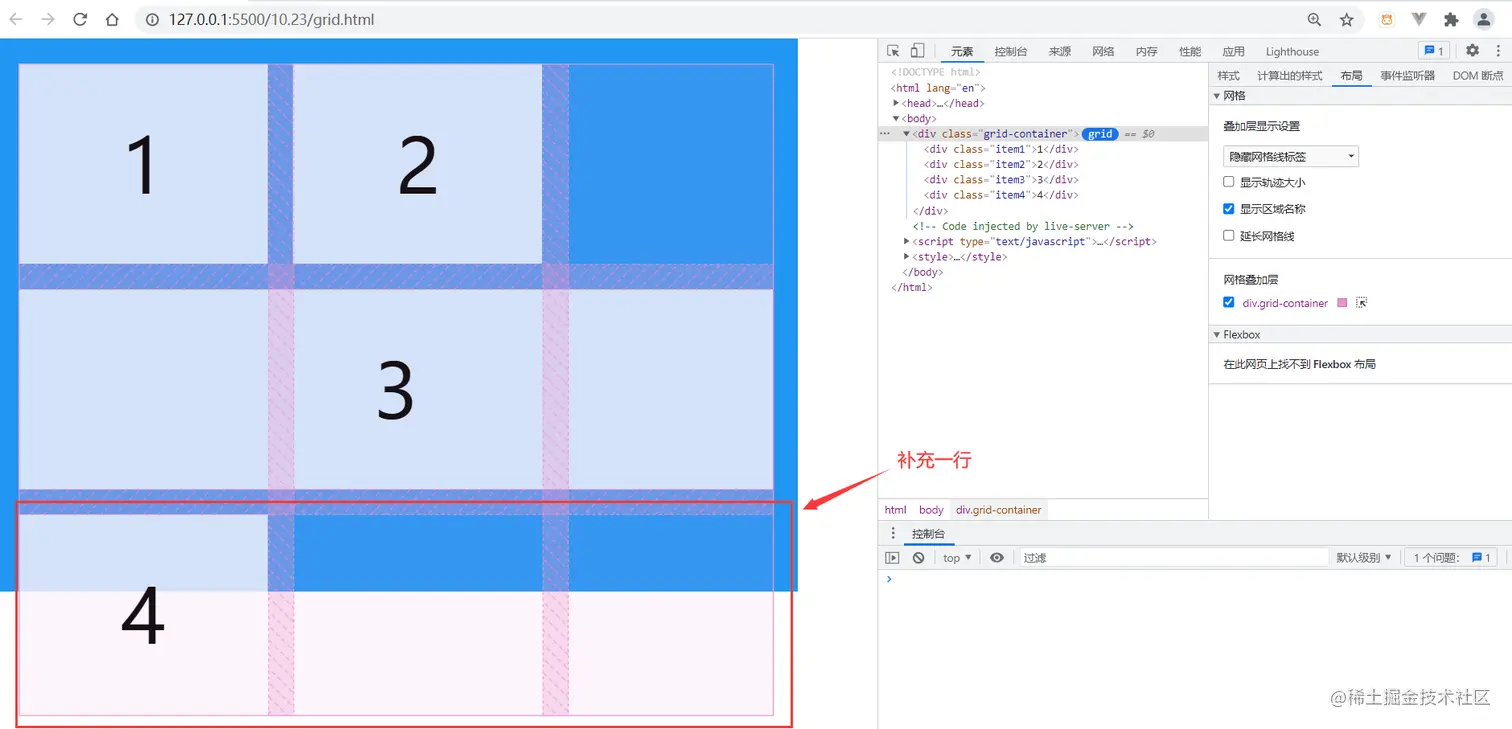Open DevTools settings gear

point(1472,51)
